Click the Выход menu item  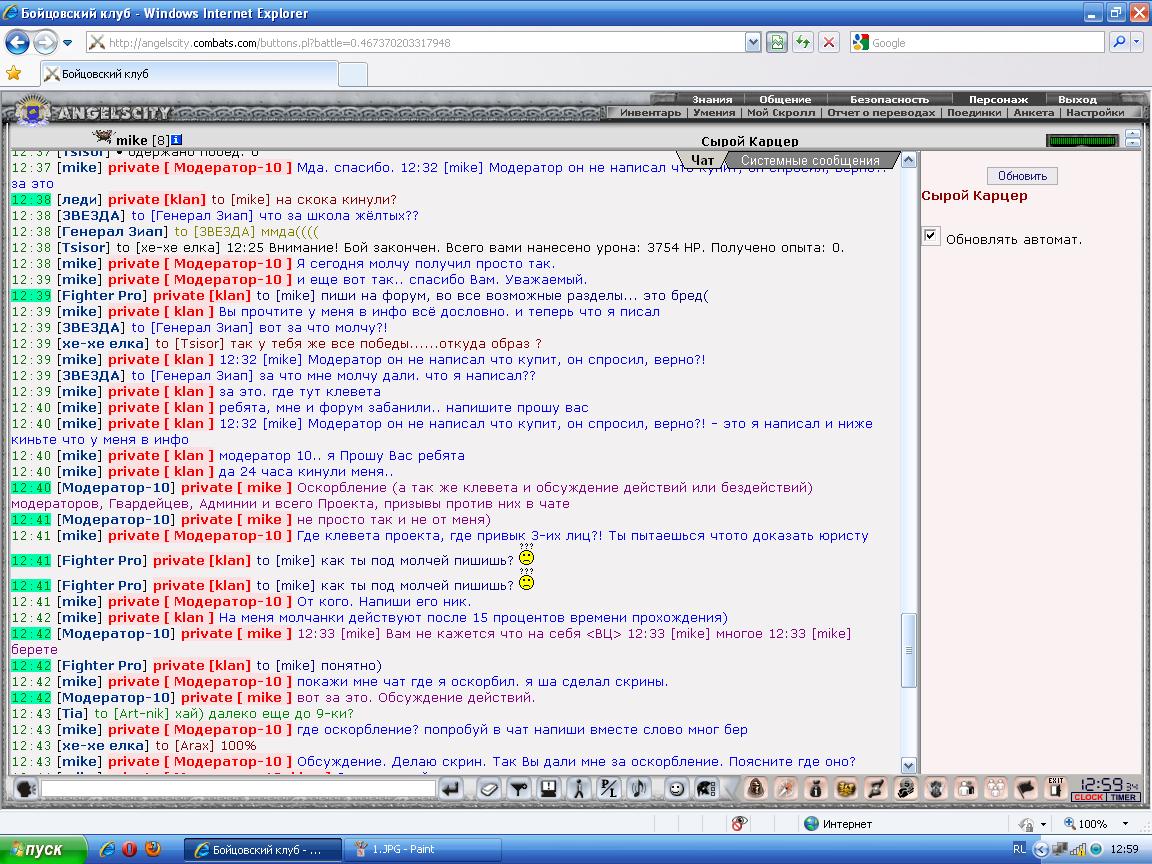tap(1077, 99)
